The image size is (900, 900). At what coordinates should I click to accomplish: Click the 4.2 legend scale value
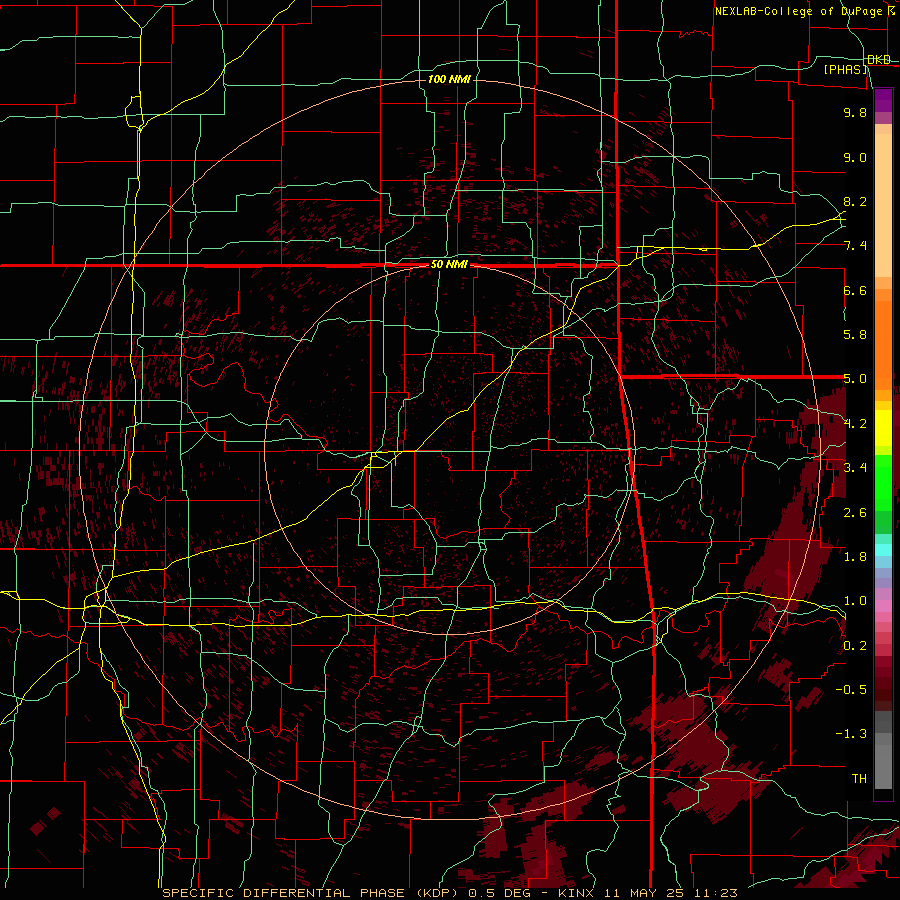pos(855,424)
